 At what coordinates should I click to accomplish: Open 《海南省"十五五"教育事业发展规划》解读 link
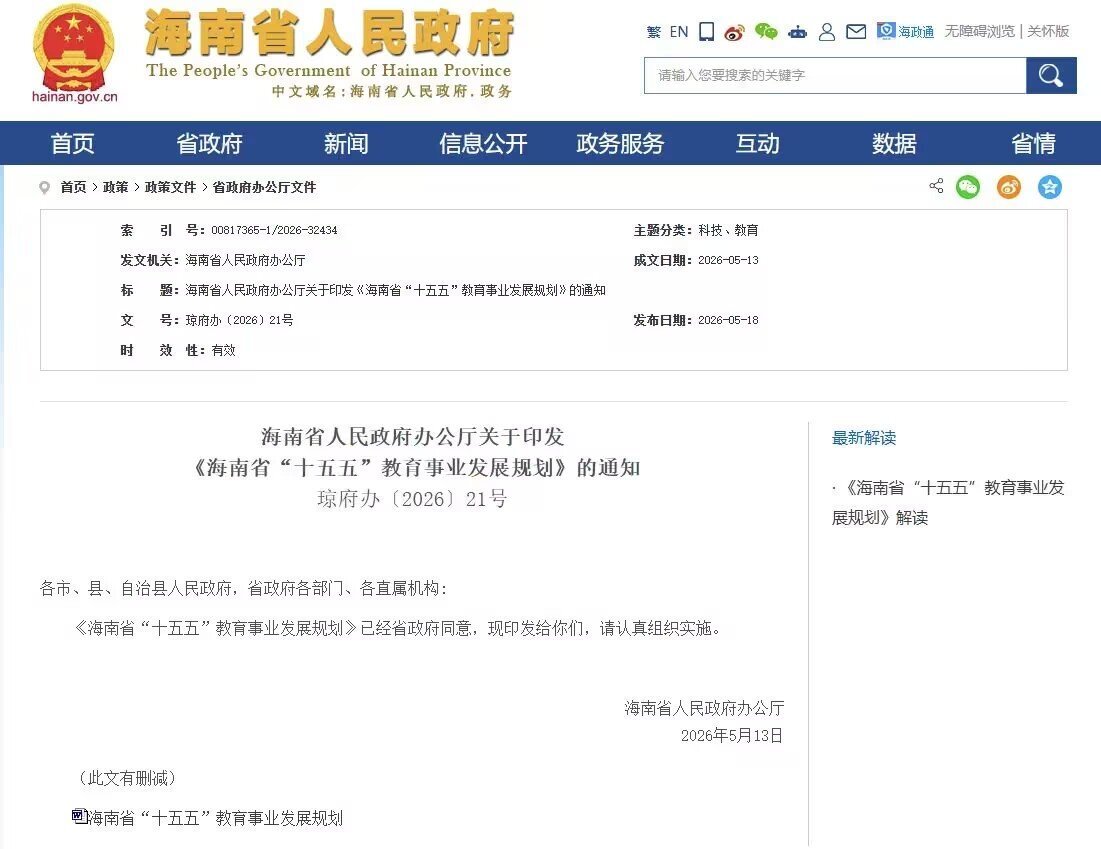point(948,502)
